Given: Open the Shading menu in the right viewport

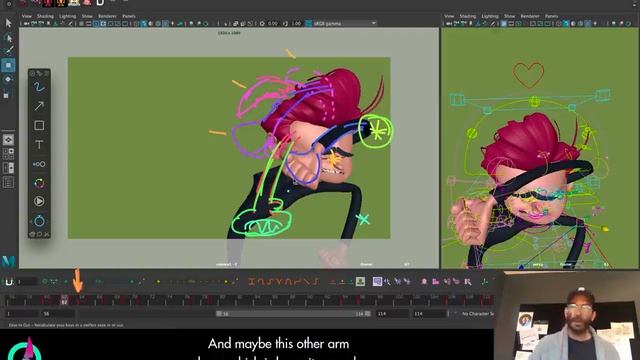Looking at the screenshot, I should [x=468, y=16].
